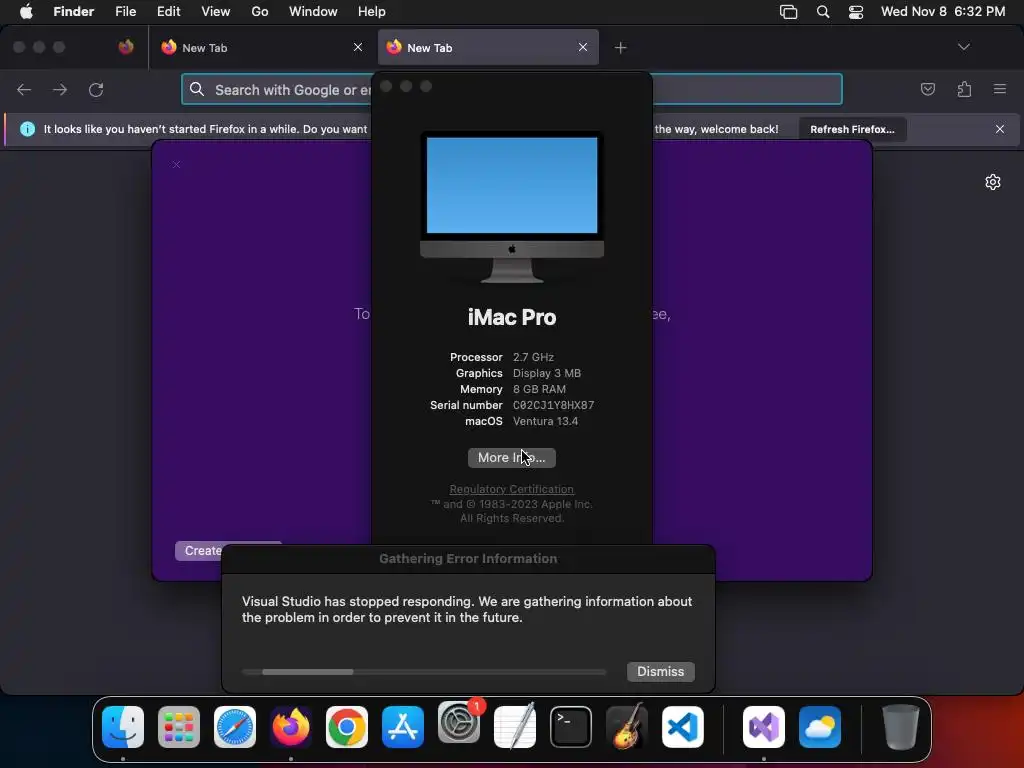The image size is (1024, 768).
Task: Open the Window menu
Action: coord(313,12)
